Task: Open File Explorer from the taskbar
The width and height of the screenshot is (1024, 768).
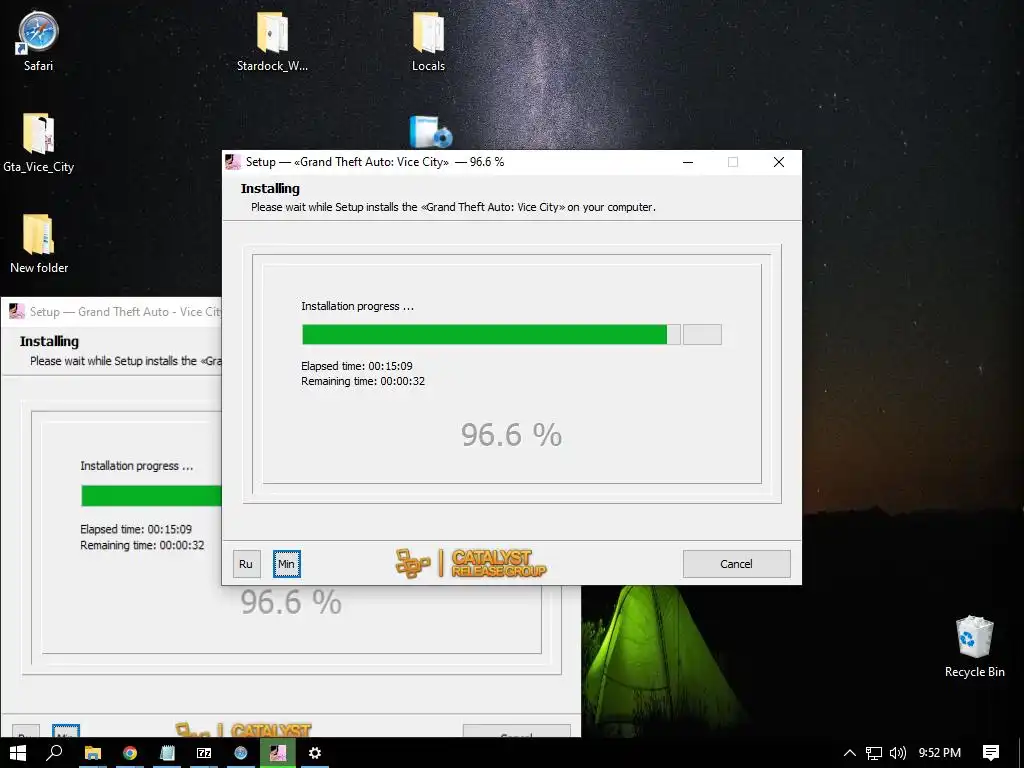Action: (93, 753)
